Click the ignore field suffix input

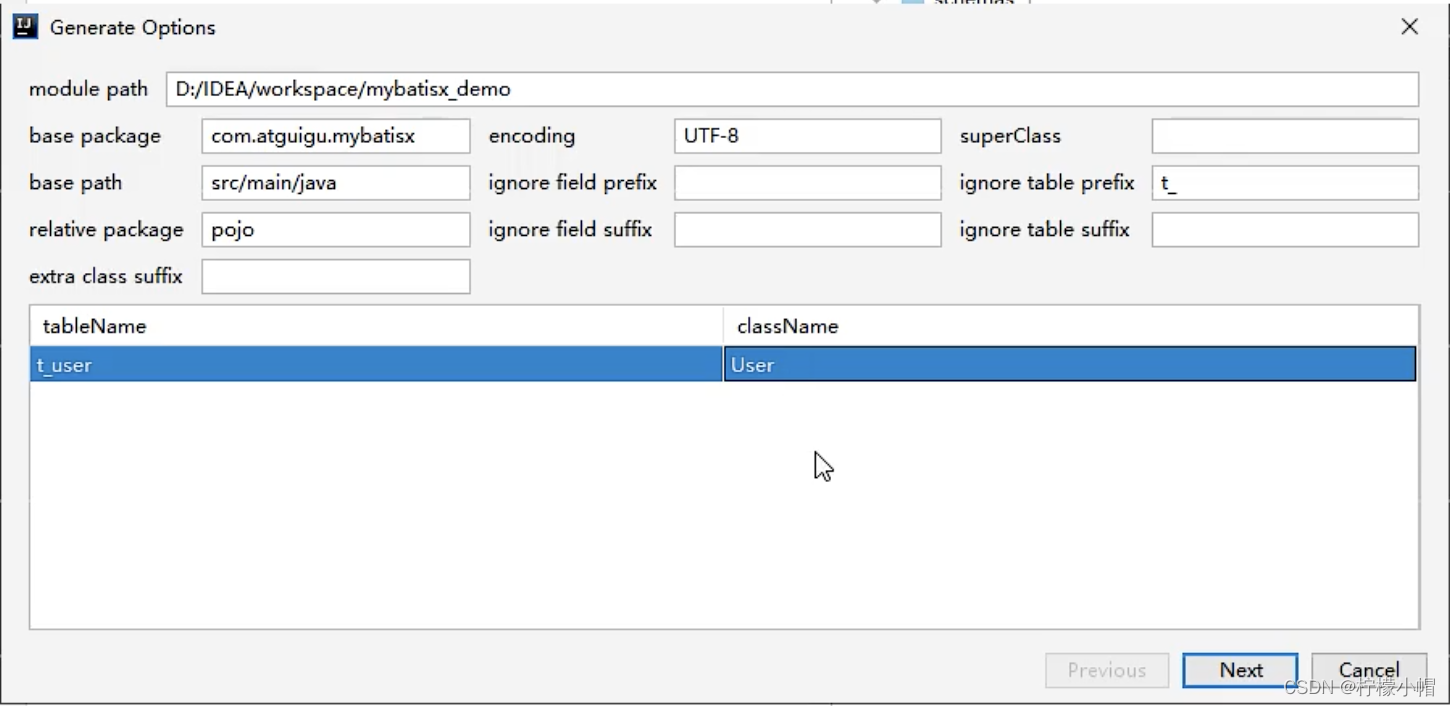click(x=808, y=230)
